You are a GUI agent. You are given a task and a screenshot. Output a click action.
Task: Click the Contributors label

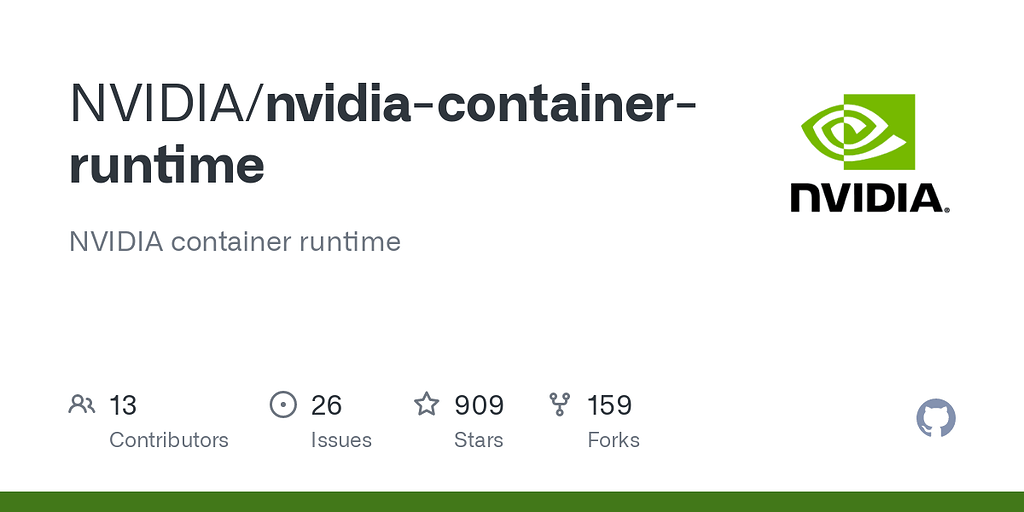click(168, 440)
